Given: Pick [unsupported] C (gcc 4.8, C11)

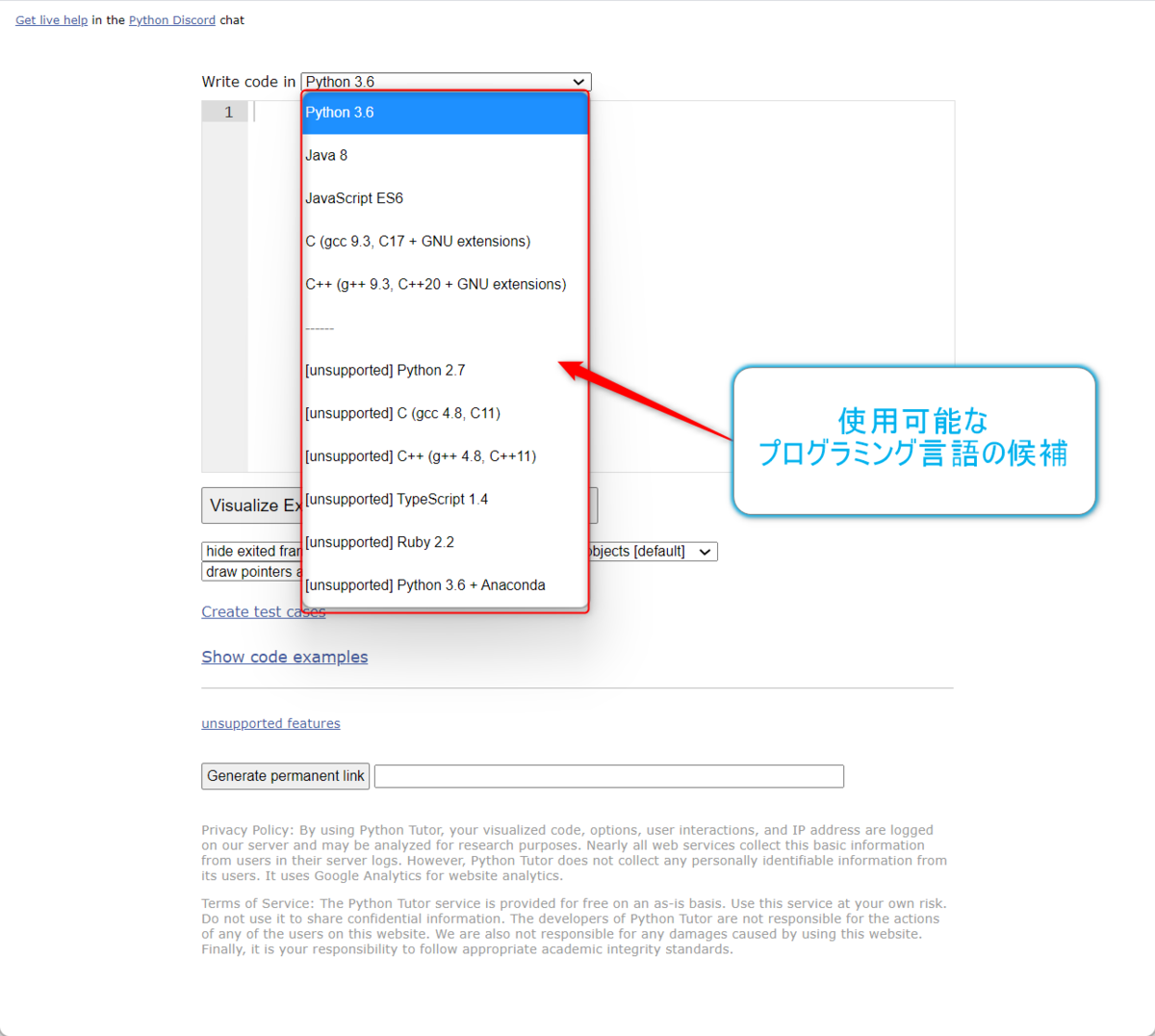Looking at the screenshot, I should tap(445, 413).
